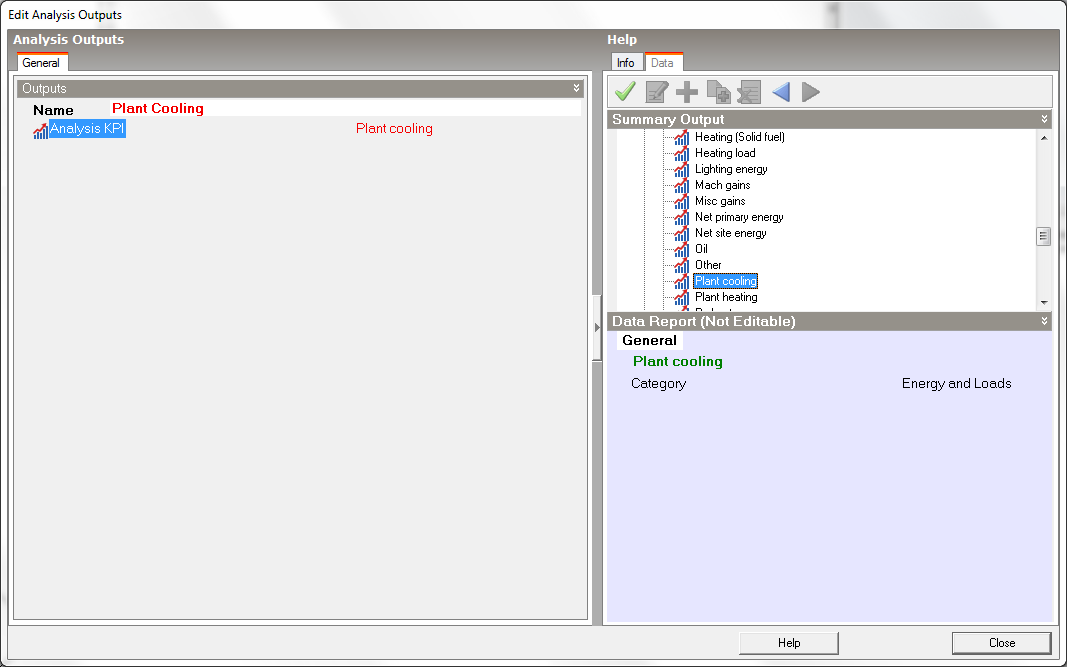Click the green checkmark select icon
The image size is (1067, 667).
click(625, 92)
